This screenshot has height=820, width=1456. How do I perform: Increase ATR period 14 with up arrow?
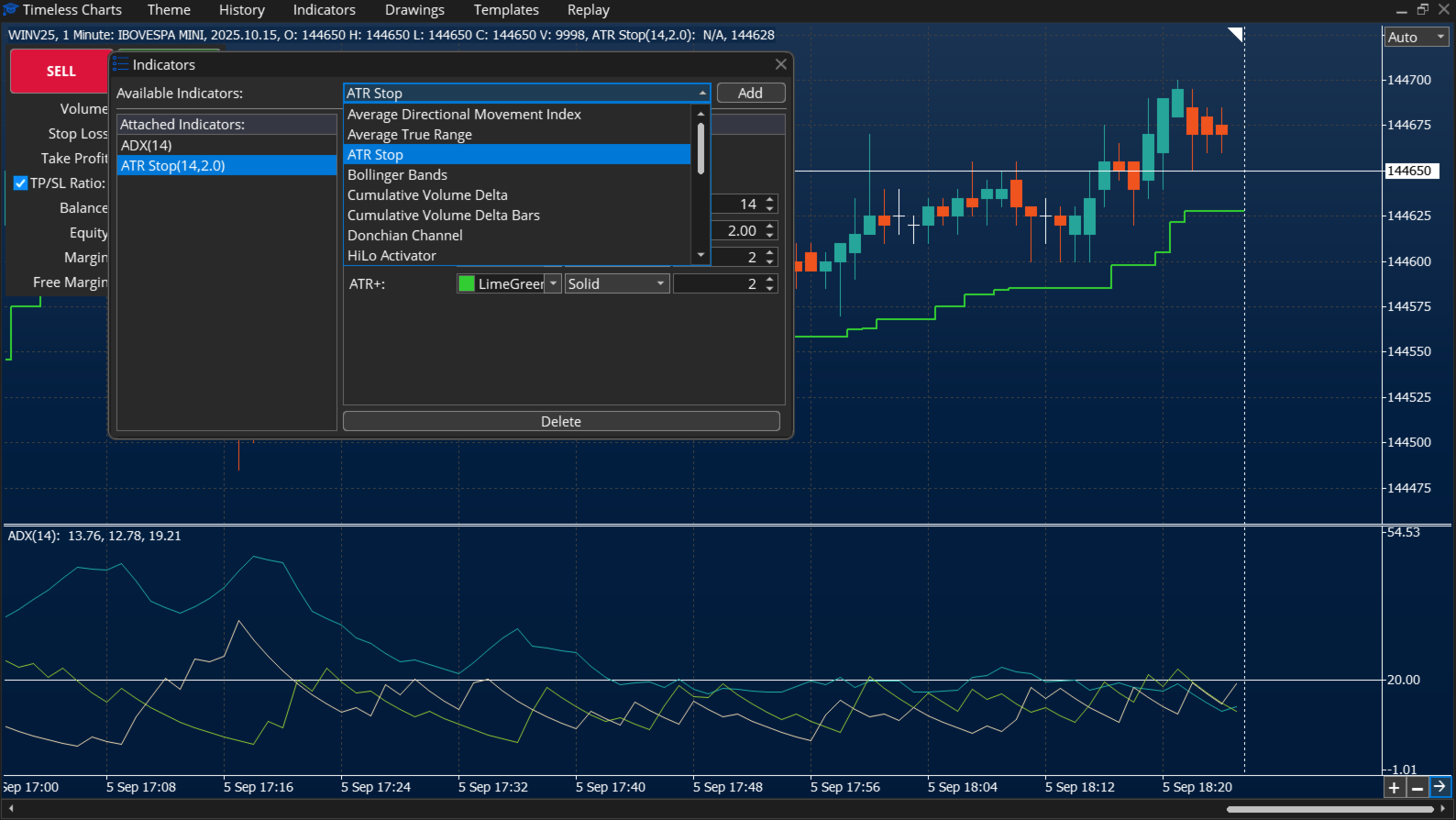[770, 199]
